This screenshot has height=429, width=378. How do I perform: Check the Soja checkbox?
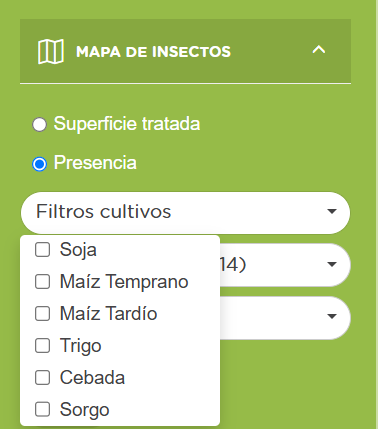pyautogui.click(x=43, y=250)
